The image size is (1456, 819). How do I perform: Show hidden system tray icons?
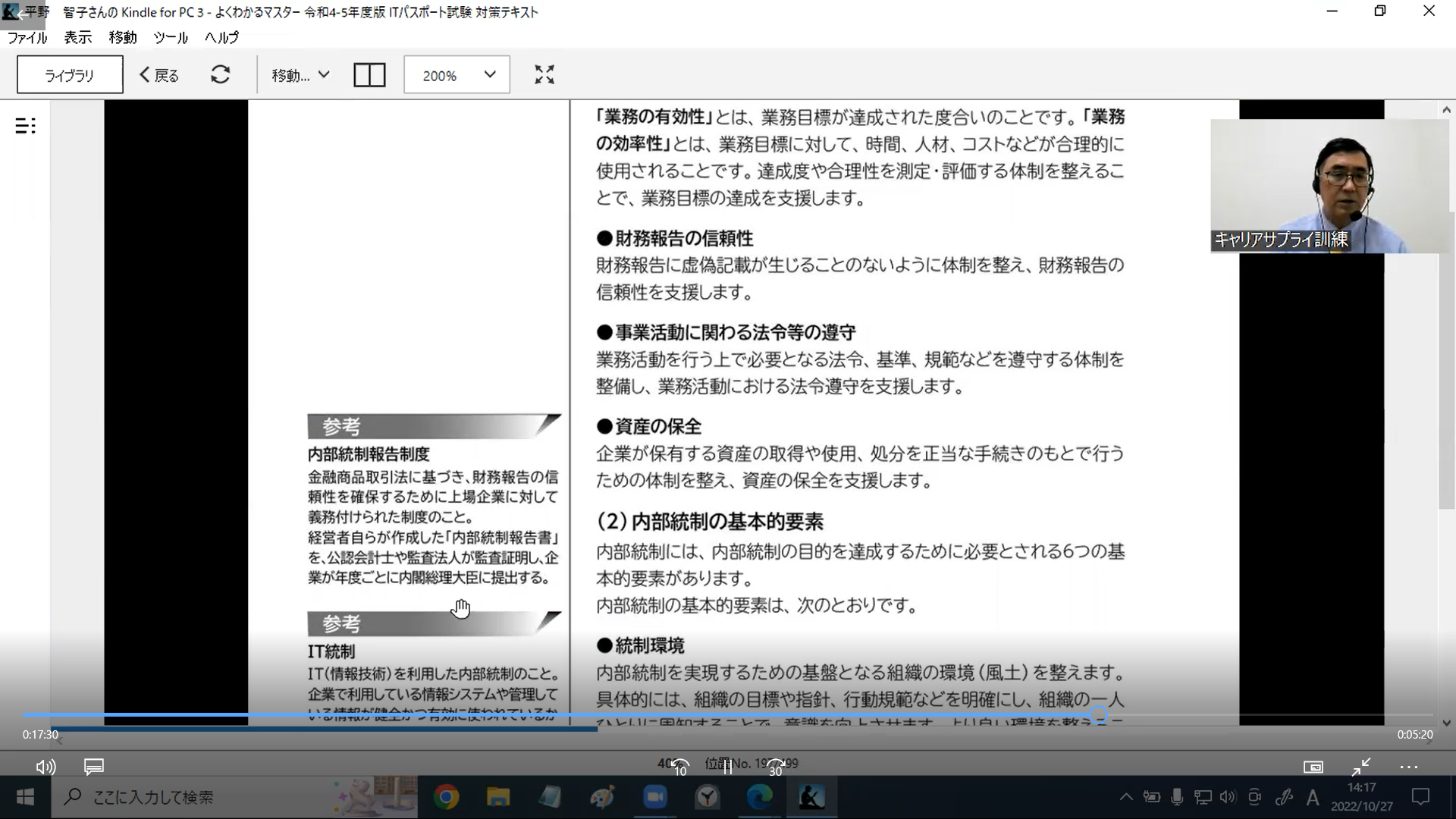point(1126,797)
